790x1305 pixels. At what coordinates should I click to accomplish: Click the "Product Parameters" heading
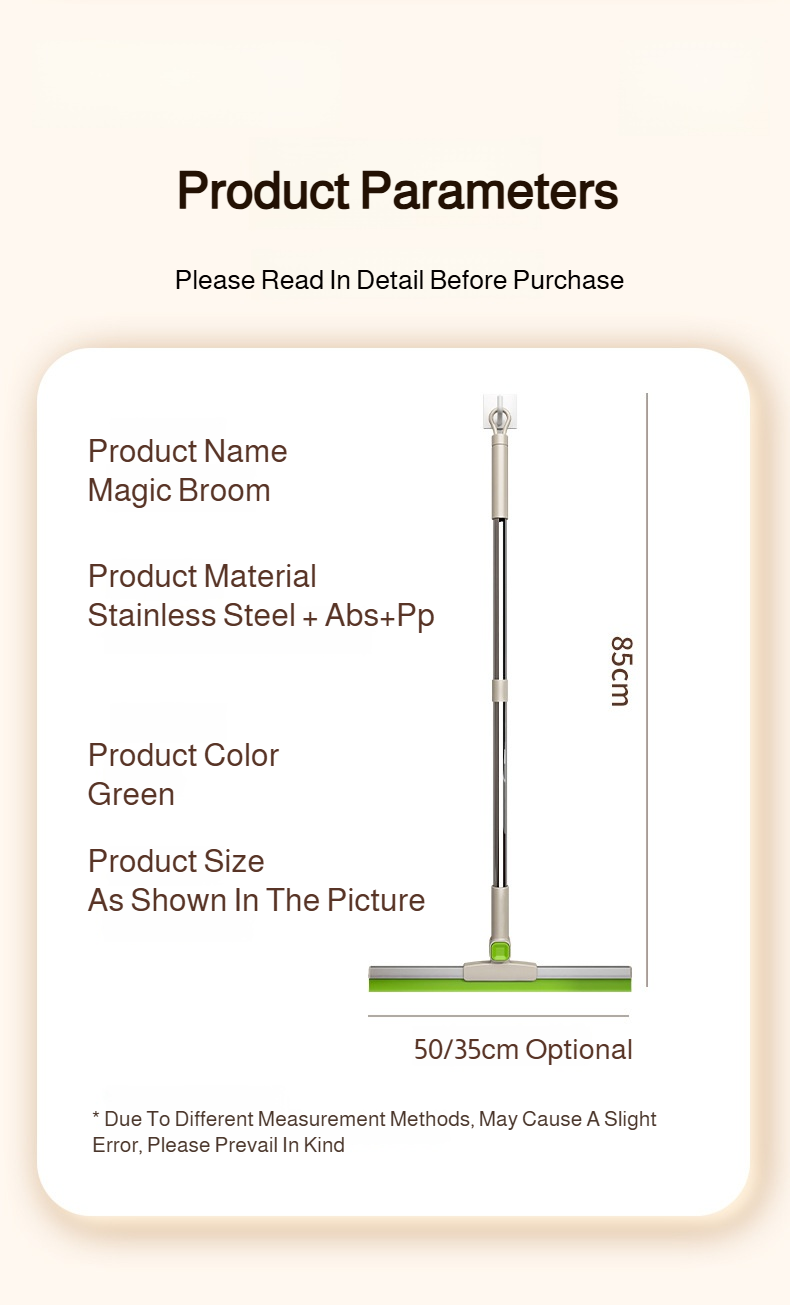coord(397,191)
